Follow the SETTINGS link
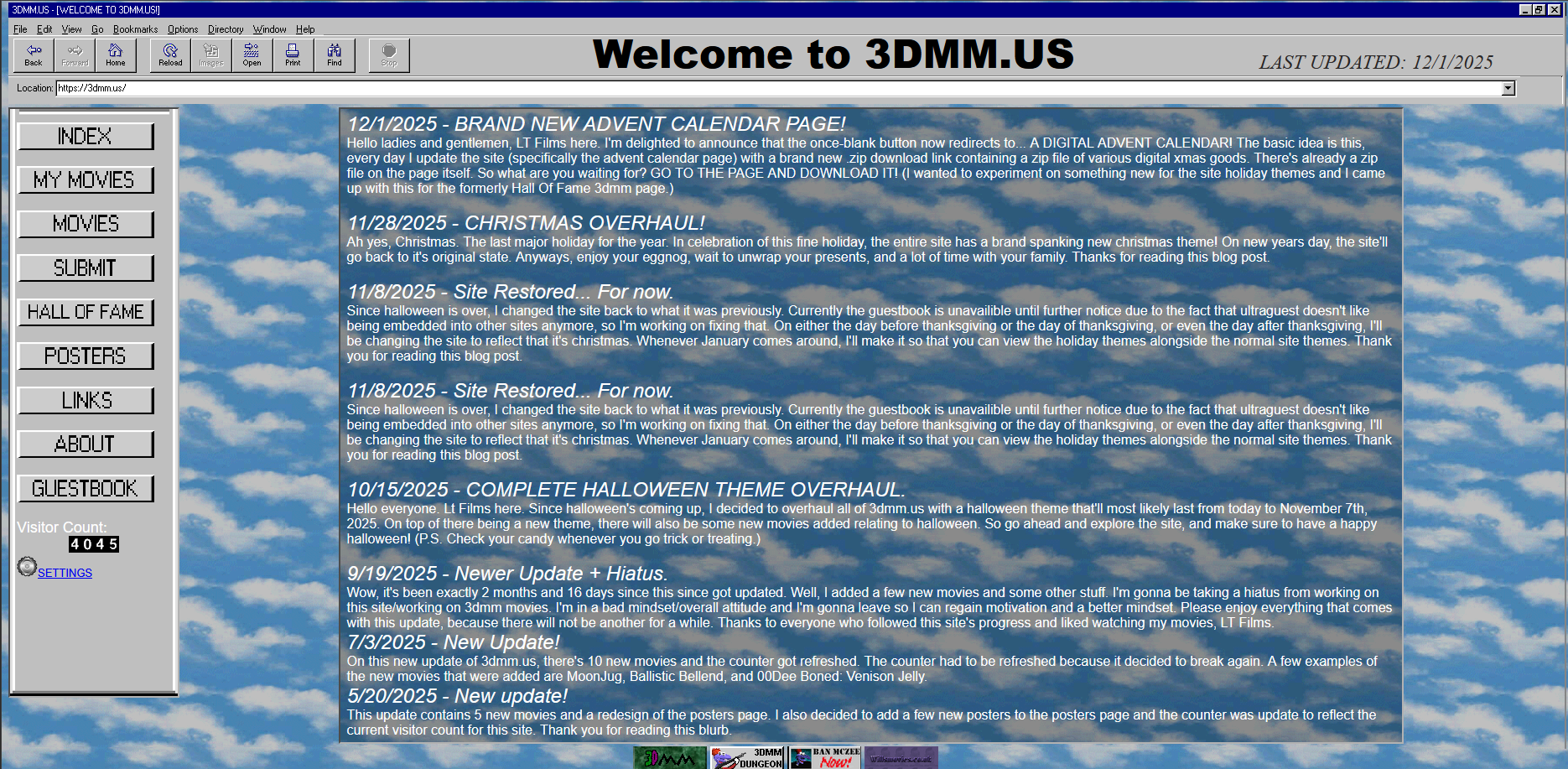This screenshot has height=769, width=1568. [x=65, y=573]
